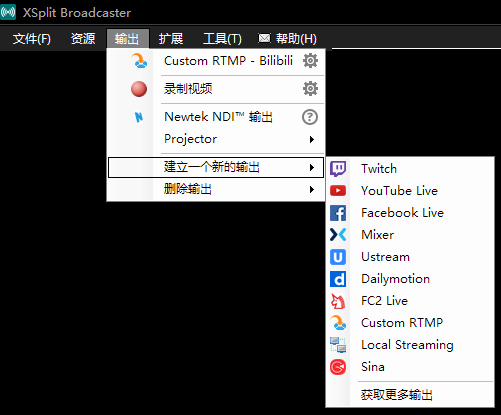The image size is (501, 415).
Task: Open the 扩展 menu
Action: tap(171, 39)
